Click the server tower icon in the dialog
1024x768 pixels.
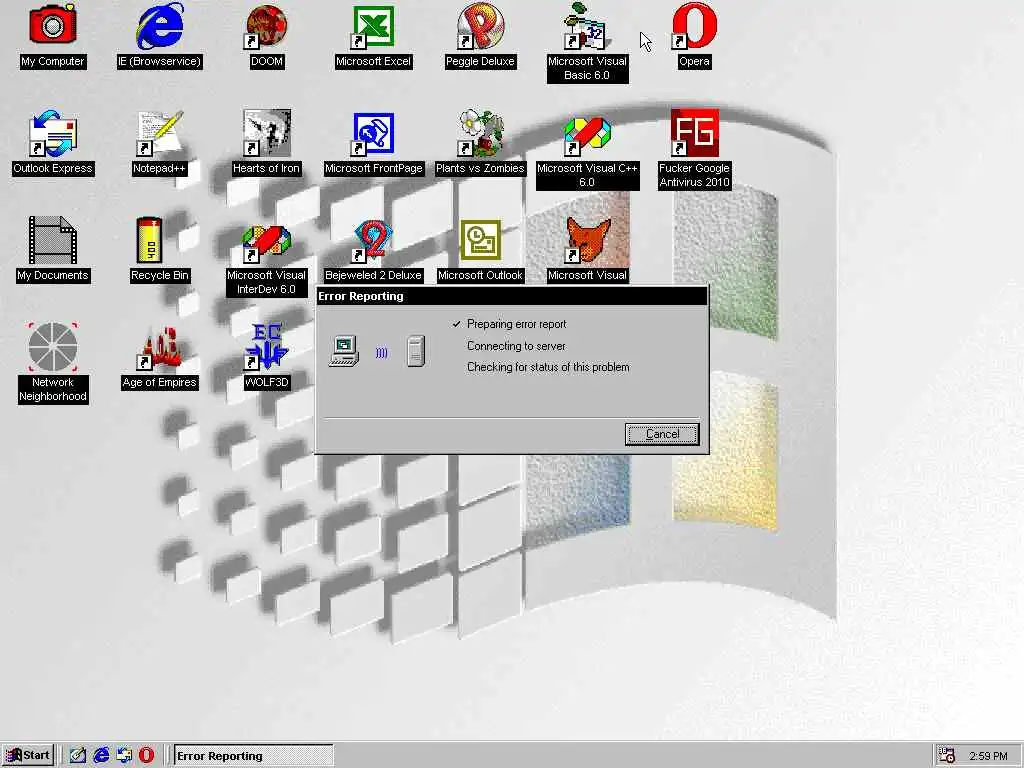[416, 351]
